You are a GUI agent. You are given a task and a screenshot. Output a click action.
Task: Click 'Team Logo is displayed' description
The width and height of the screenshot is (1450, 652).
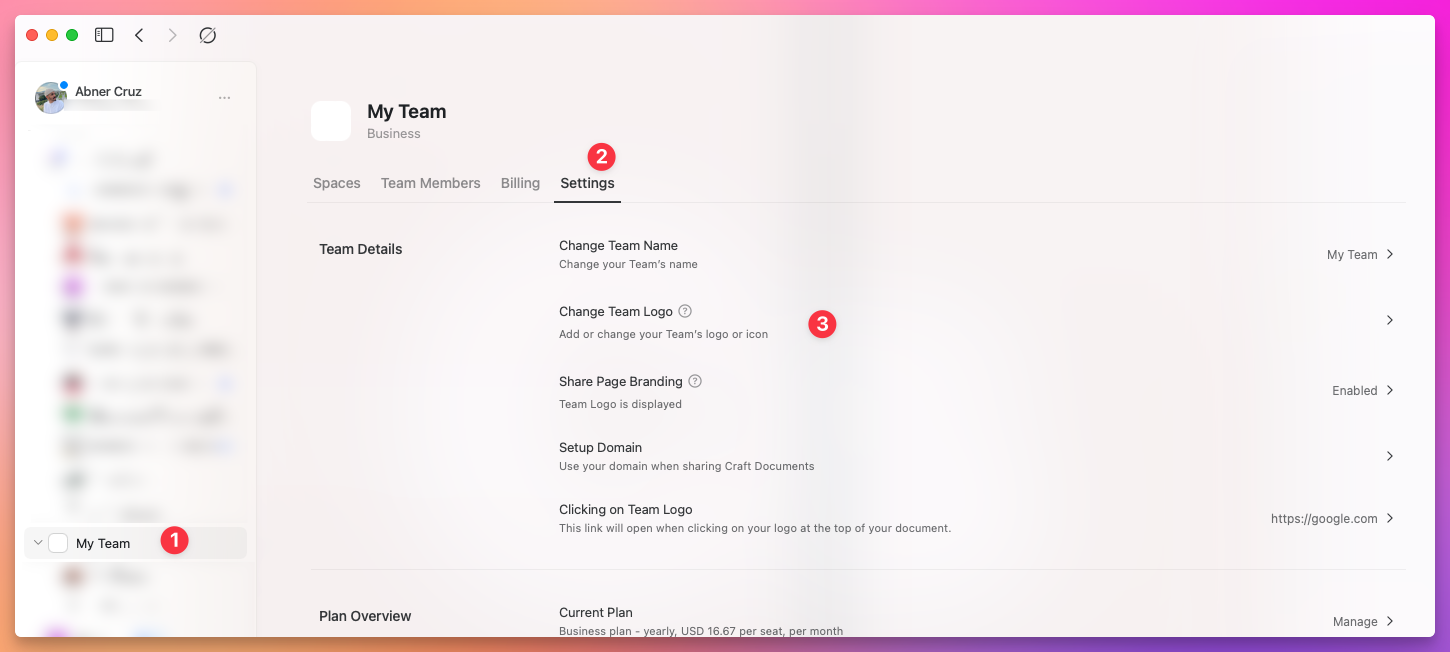pyautogui.click(x=620, y=404)
